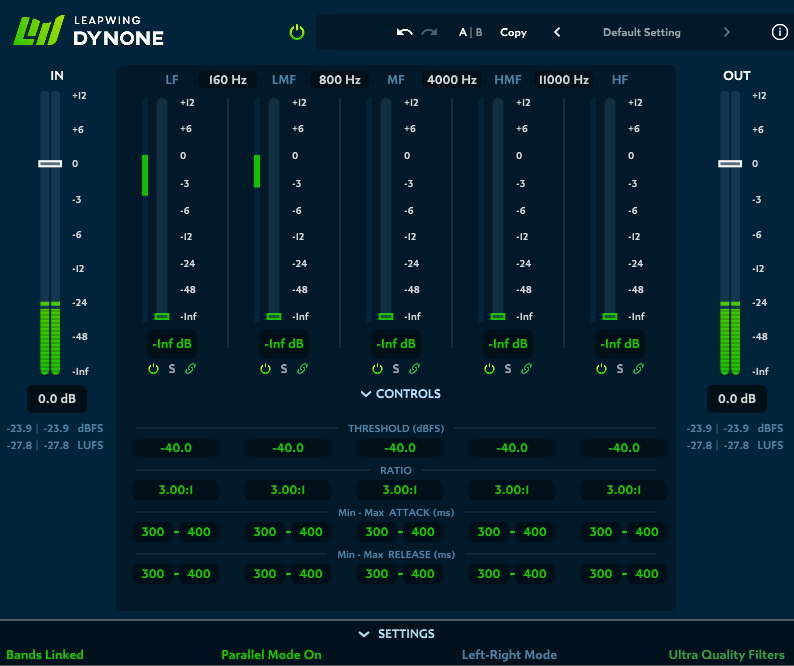Toggle the LMF band link icon
Screen dimensions: 794x666
[x=302, y=369]
